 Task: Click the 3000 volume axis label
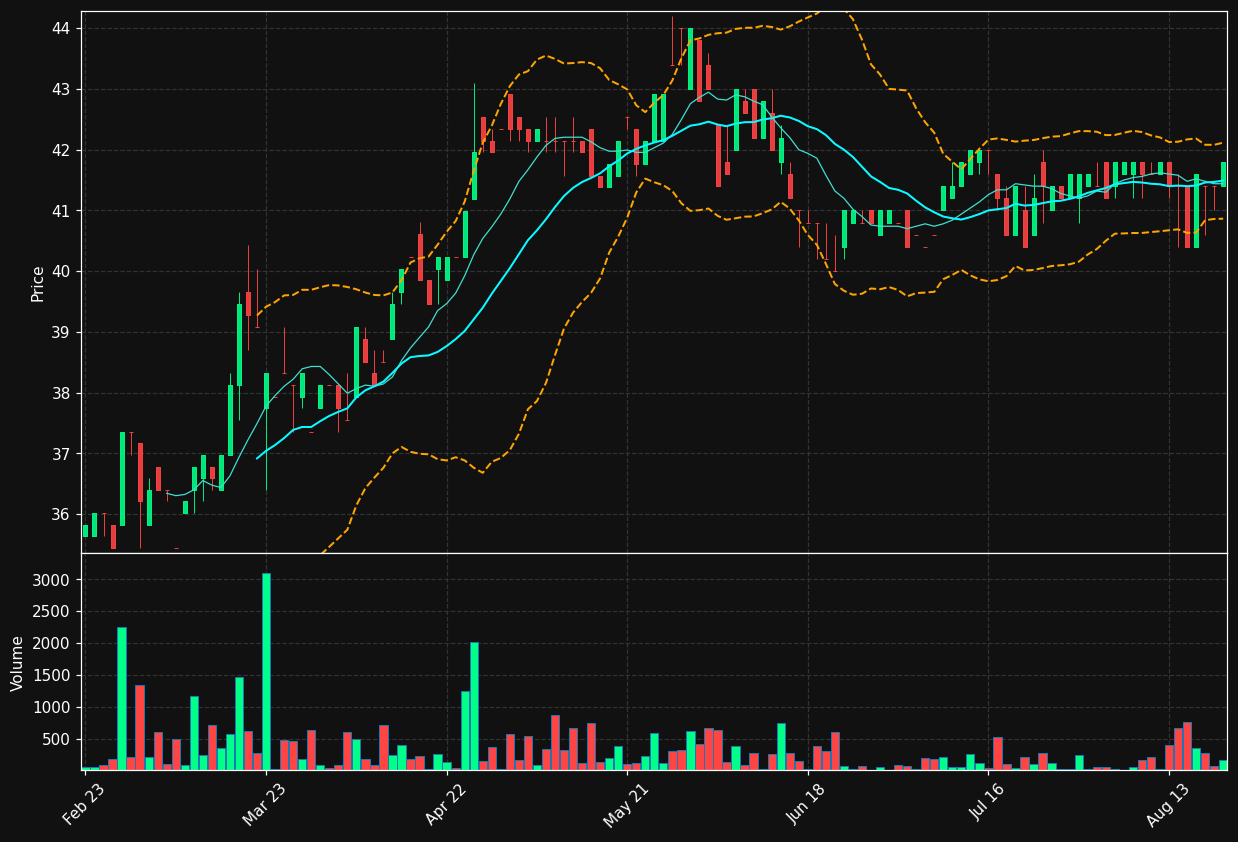click(x=53, y=581)
